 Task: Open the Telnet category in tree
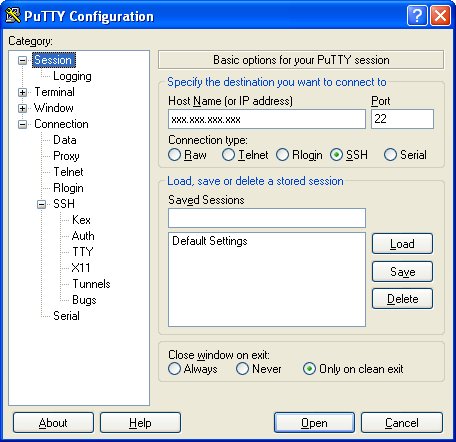point(68,172)
